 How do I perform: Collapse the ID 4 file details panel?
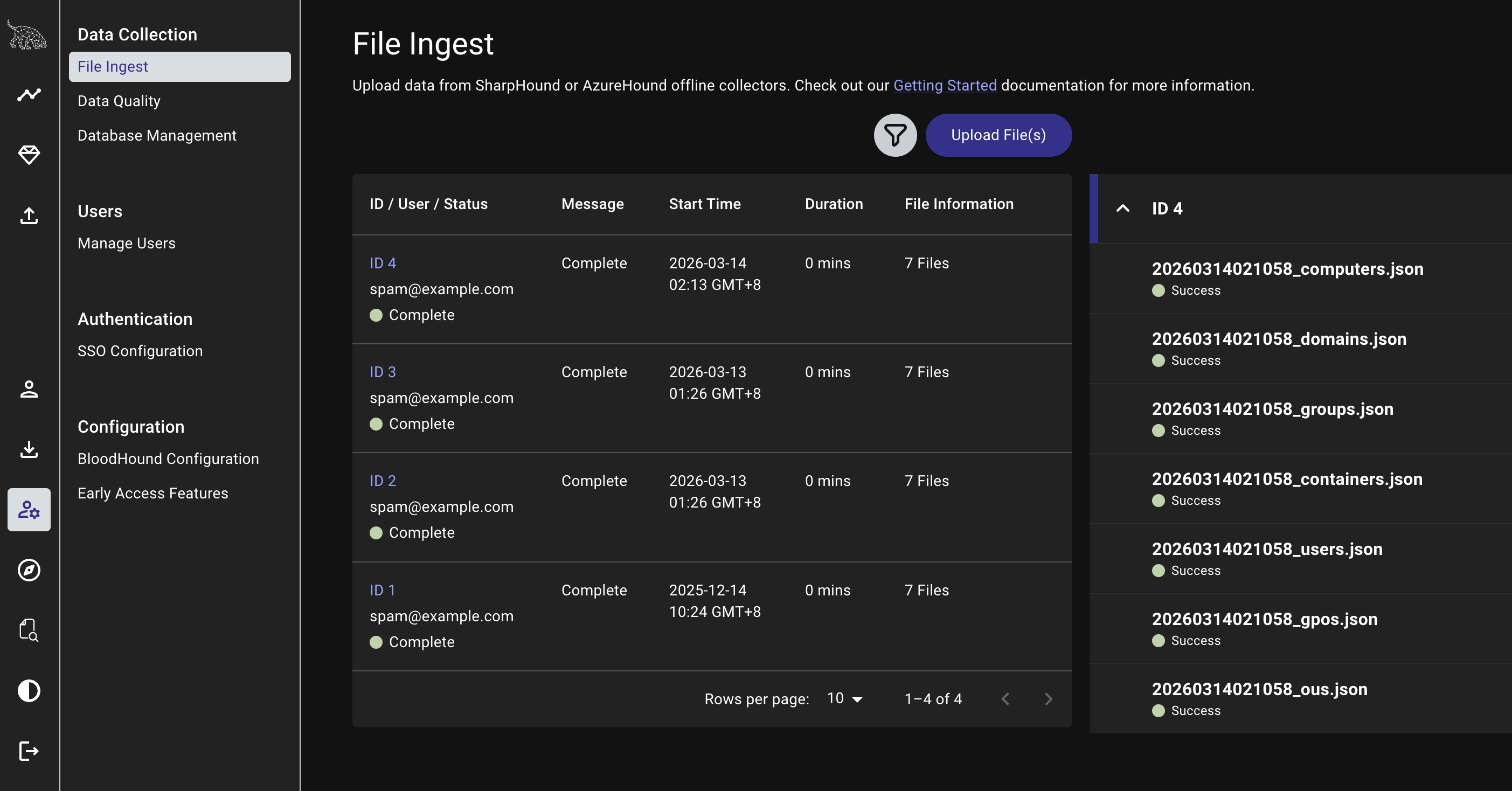point(1122,209)
